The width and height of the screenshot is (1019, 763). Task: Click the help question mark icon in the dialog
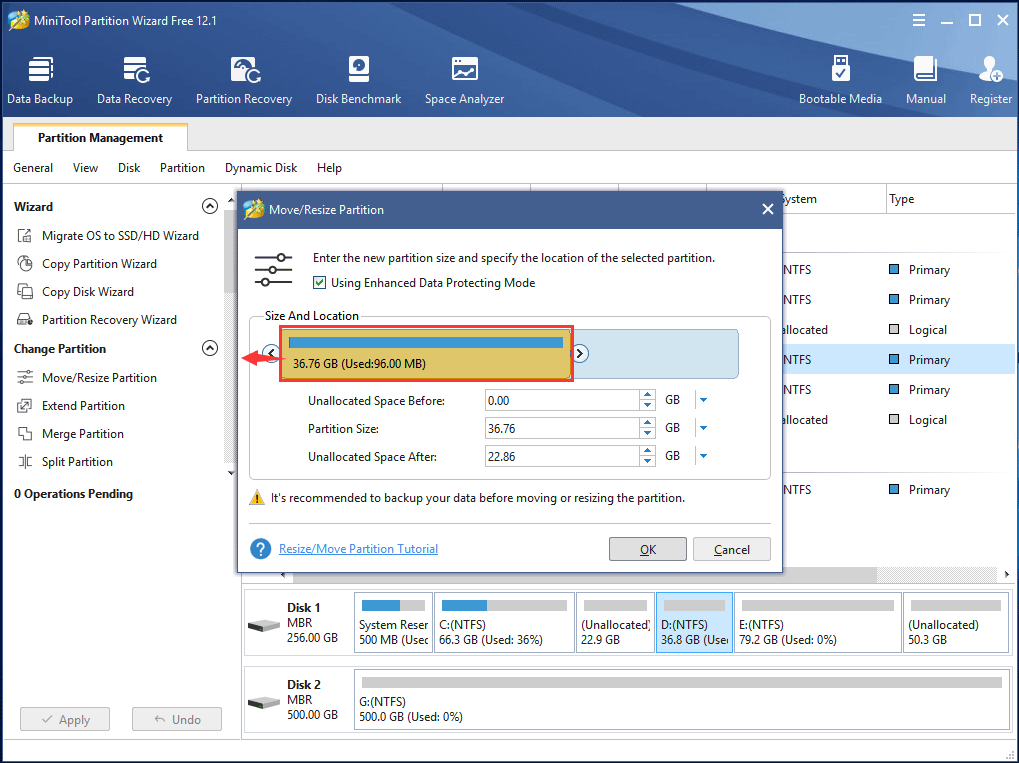(x=261, y=549)
